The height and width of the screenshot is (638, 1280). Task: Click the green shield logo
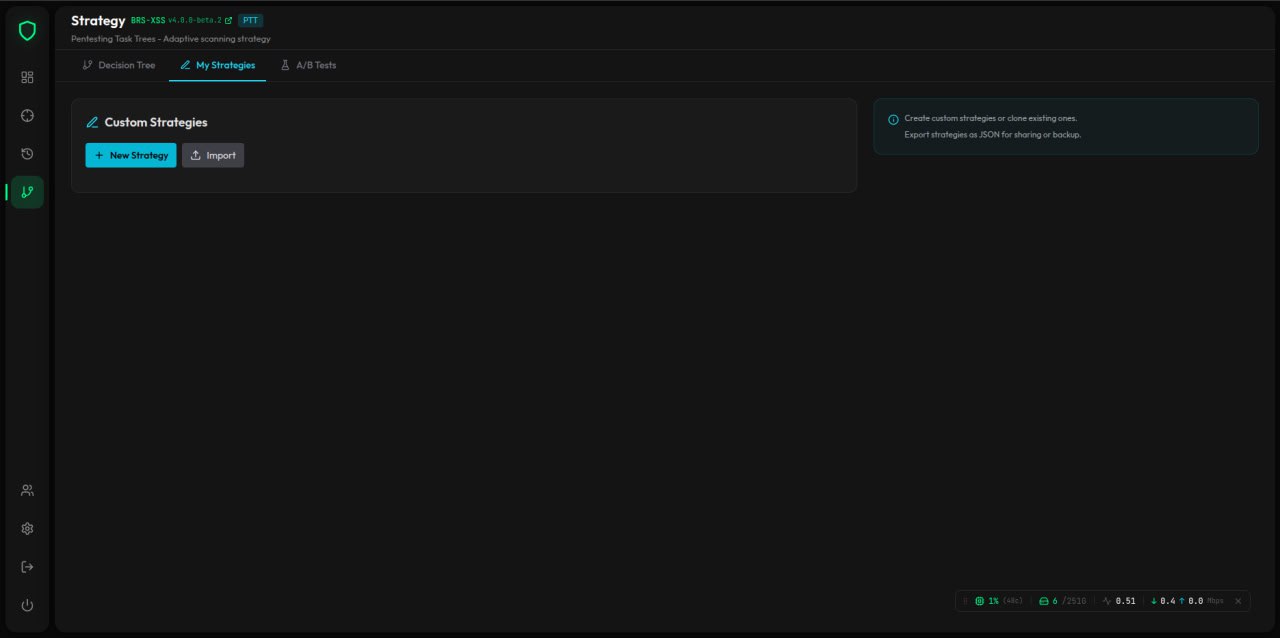click(x=27, y=31)
